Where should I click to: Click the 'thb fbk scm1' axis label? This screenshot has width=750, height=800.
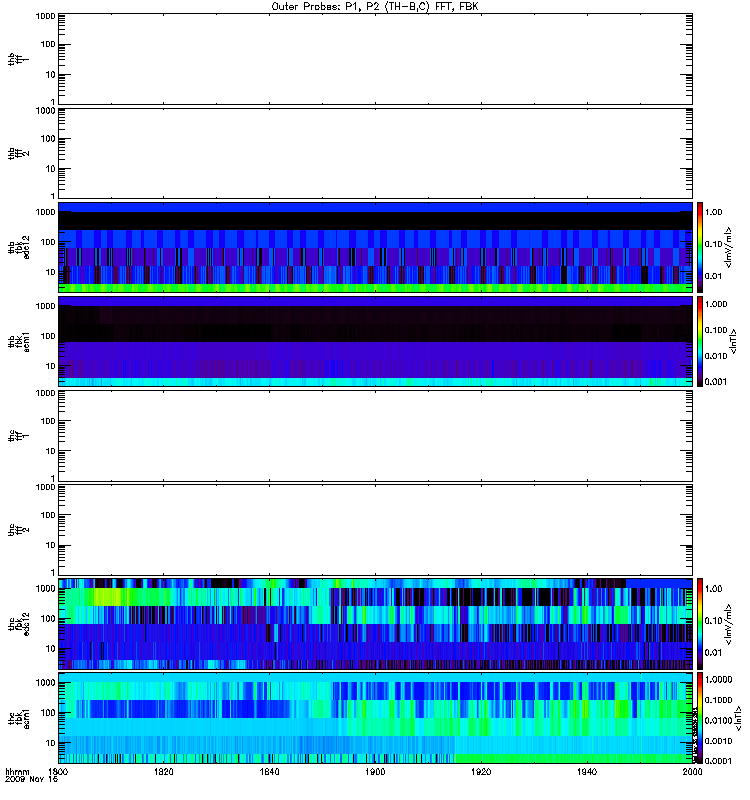click(18, 341)
